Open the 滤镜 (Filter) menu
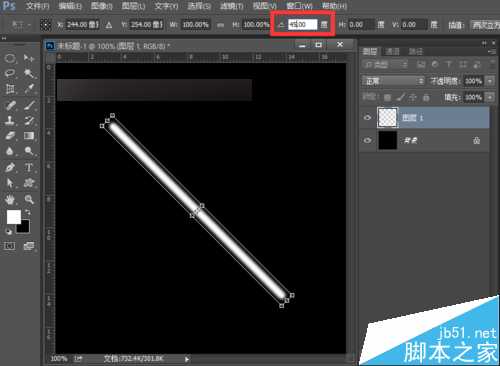 click(x=232, y=6)
